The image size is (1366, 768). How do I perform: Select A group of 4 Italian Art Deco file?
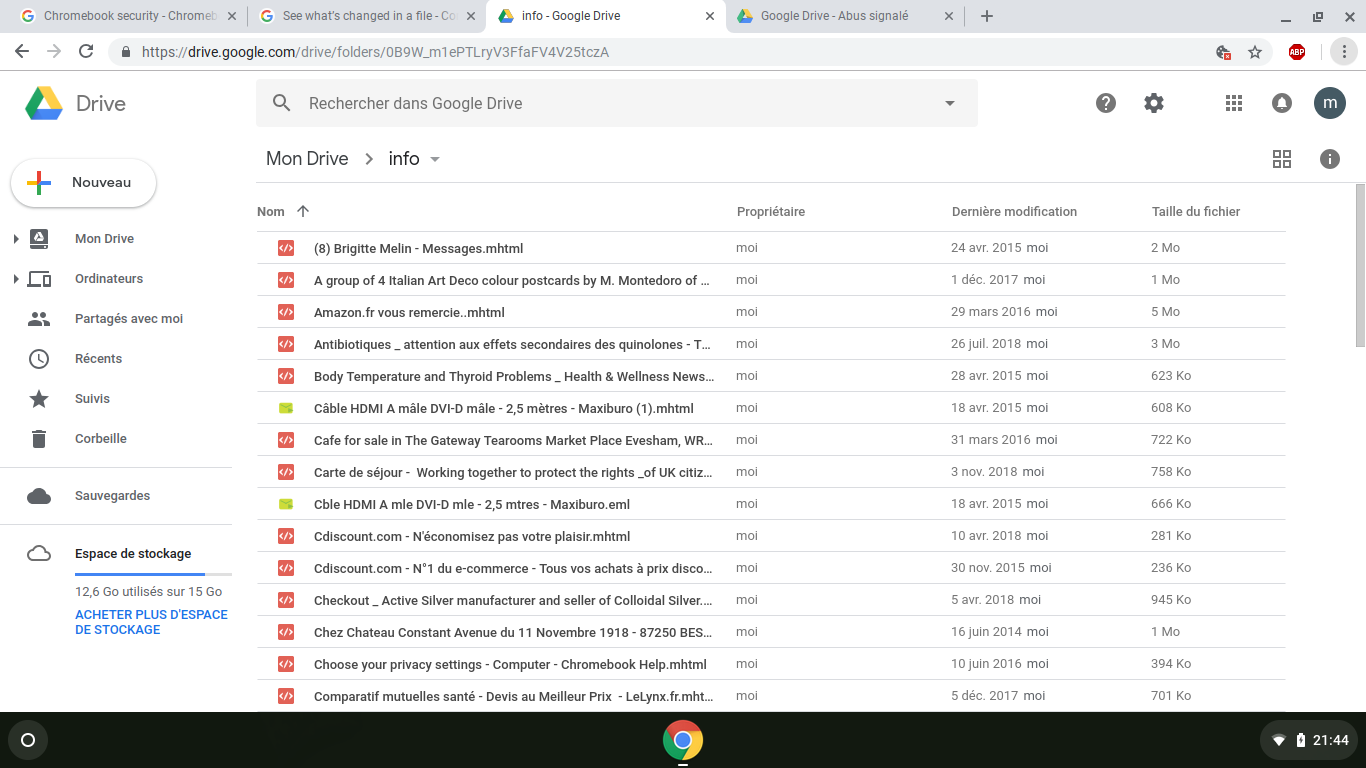tap(770, 280)
